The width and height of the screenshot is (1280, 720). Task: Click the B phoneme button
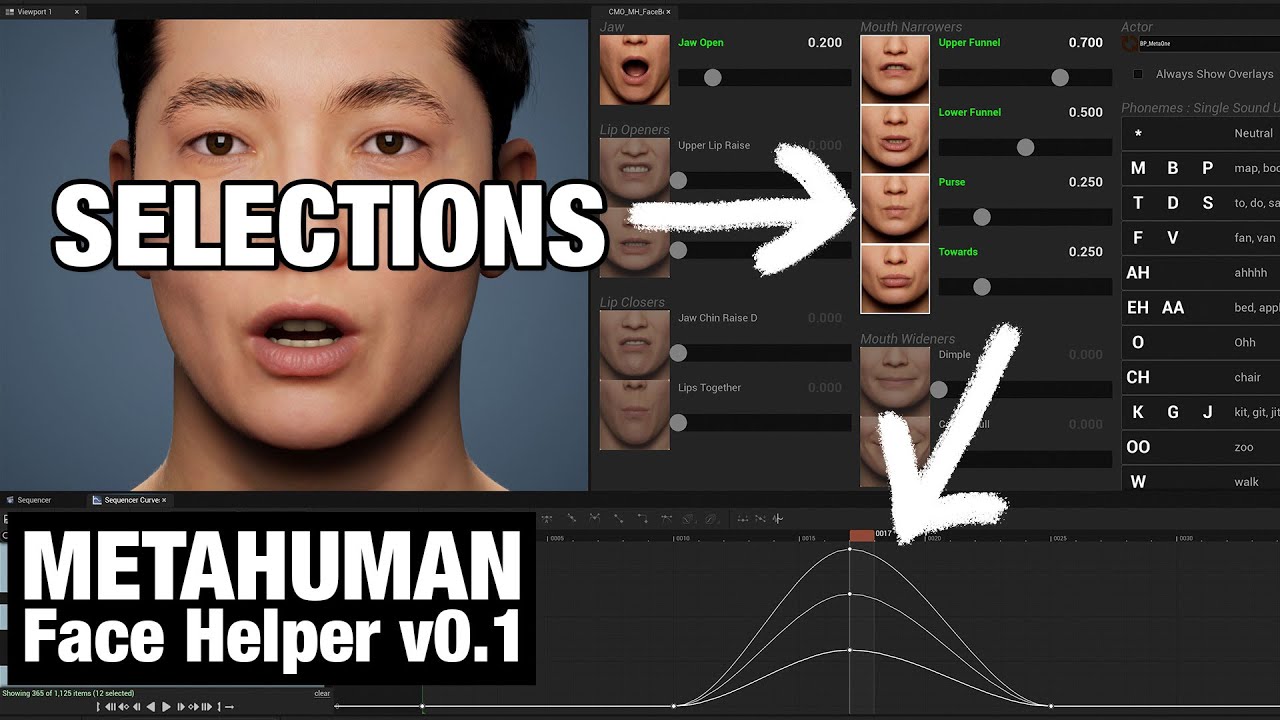pos(1173,168)
